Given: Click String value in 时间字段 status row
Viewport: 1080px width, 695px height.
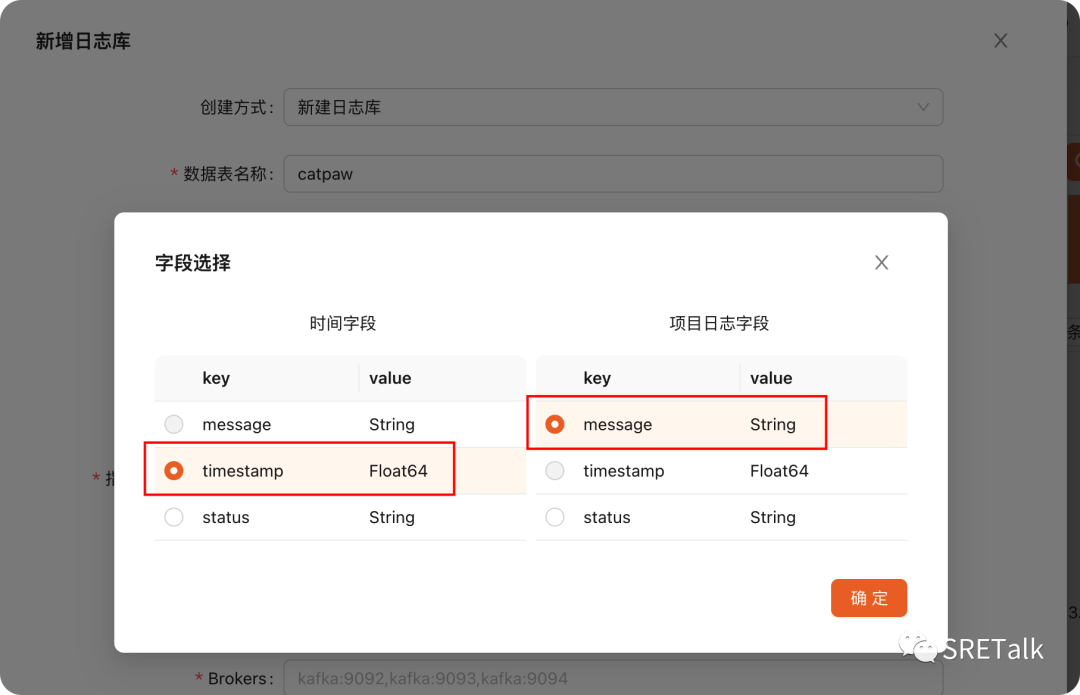Looking at the screenshot, I should (391, 517).
